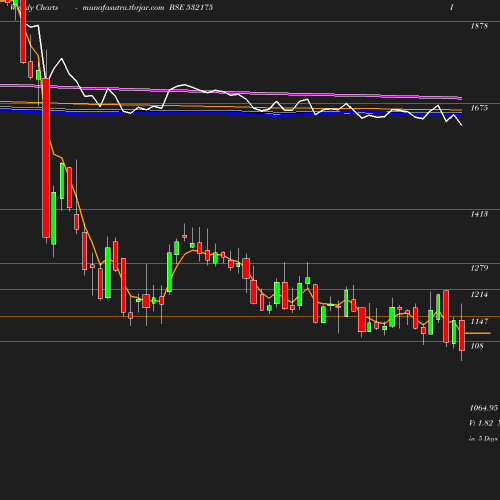Click the 1064.95 closing price value
500x500 pixels.
(x=484, y=408)
